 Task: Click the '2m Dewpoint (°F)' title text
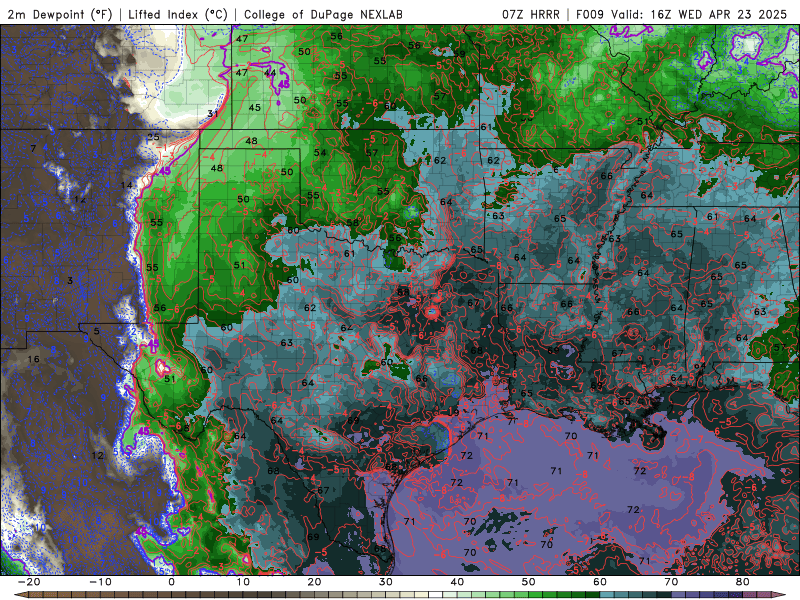60,14
